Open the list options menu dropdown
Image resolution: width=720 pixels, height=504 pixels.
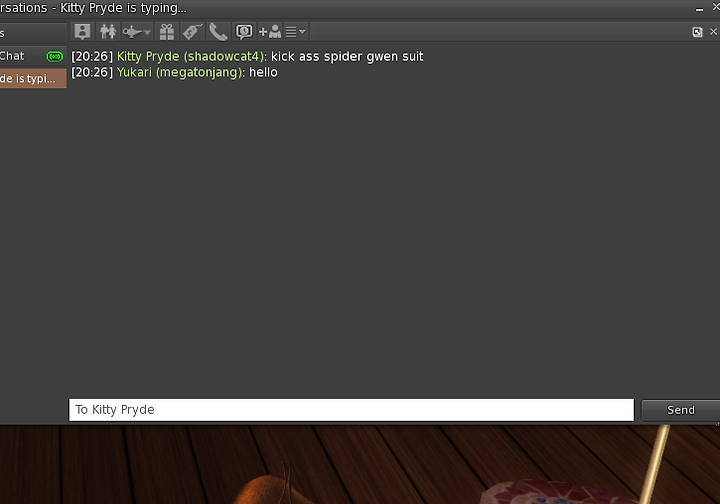click(x=296, y=32)
